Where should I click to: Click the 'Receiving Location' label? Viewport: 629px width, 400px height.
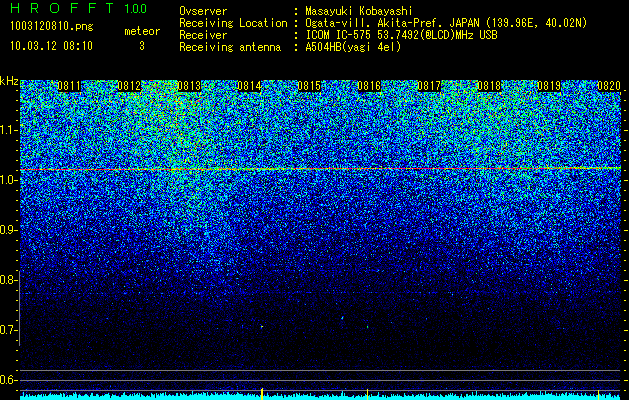click(233, 23)
